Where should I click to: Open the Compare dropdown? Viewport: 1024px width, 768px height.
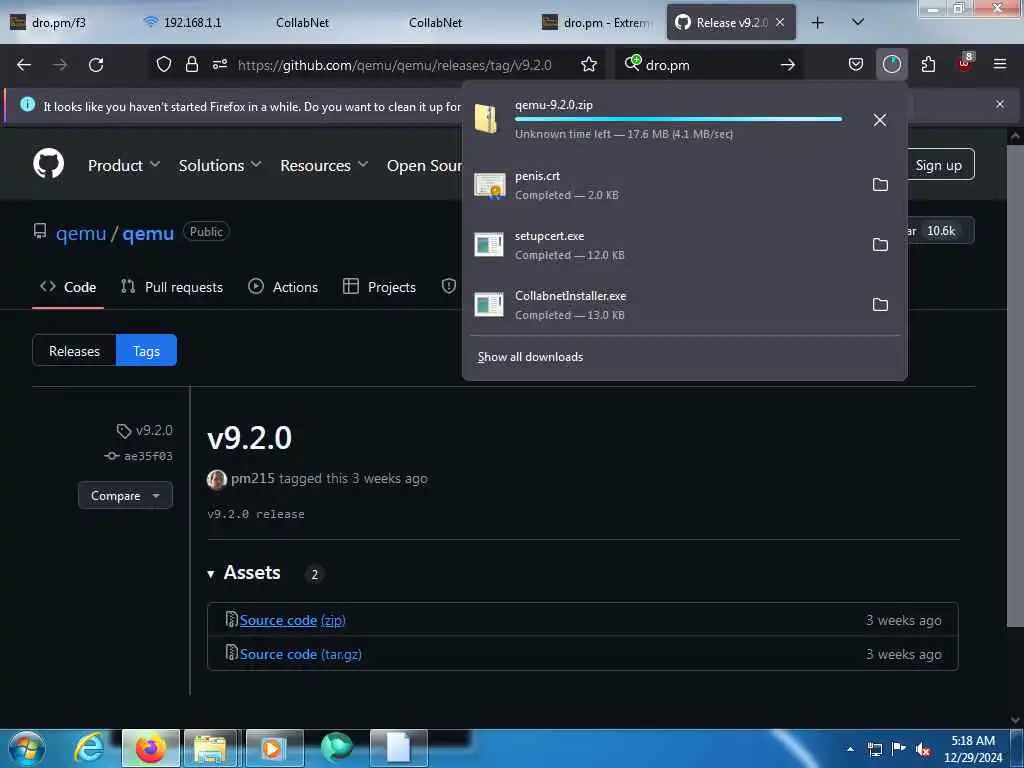coord(125,496)
